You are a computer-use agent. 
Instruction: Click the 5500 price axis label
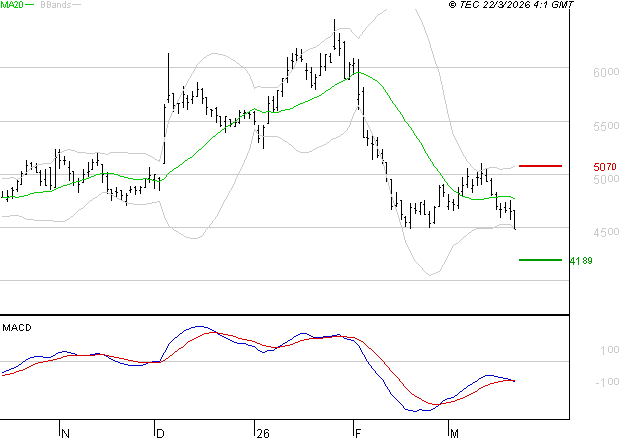coord(606,126)
